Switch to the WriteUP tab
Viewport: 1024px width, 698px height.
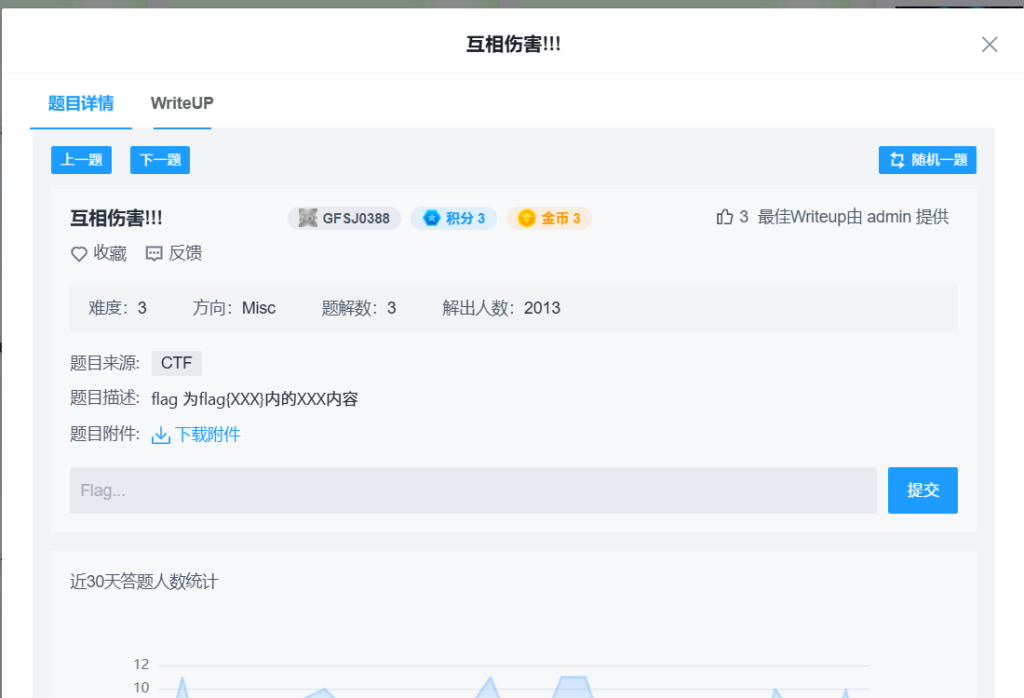click(x=182, y=103)
